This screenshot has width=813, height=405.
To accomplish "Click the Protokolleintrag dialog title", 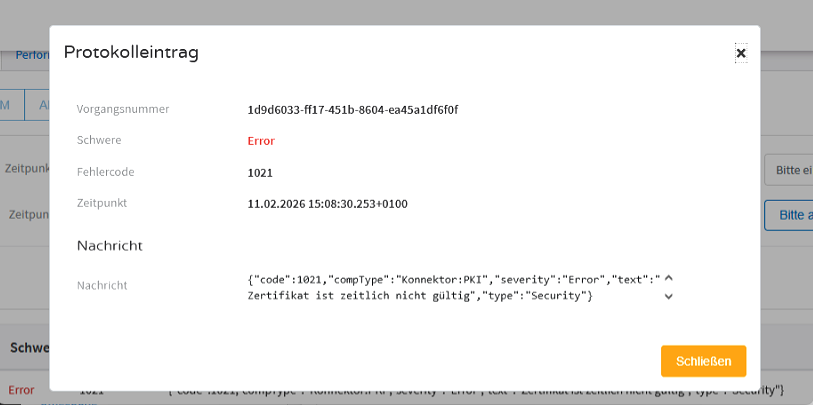I will coord(131,53).
